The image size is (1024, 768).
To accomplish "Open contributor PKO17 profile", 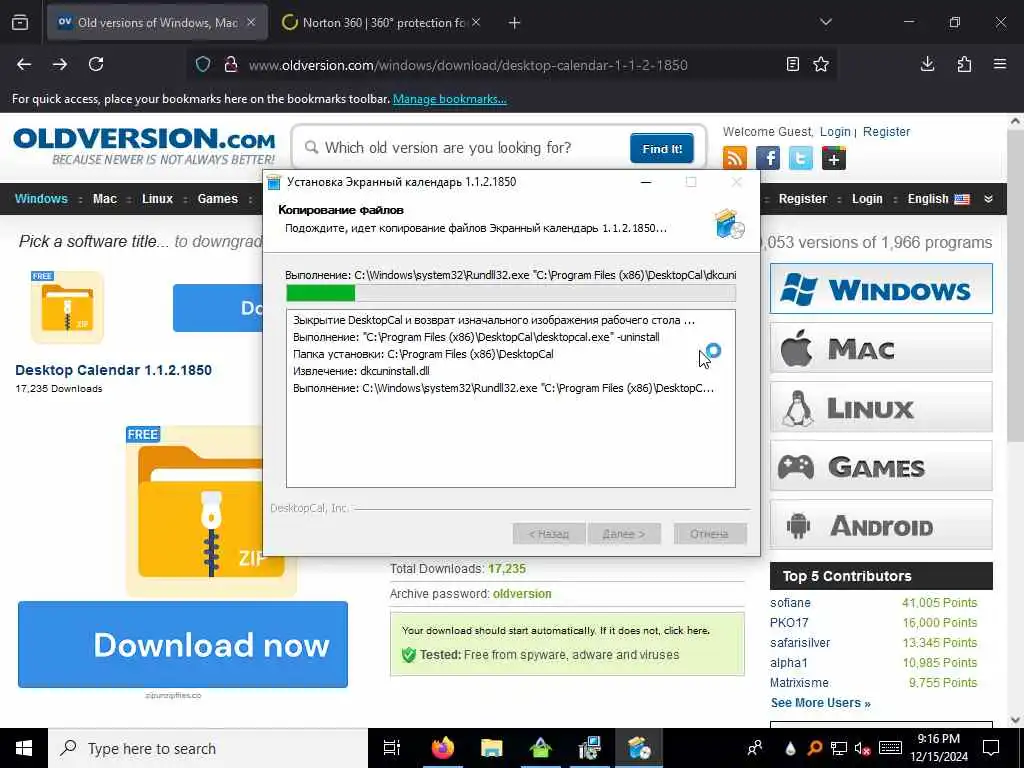I will click(x=789, y=622).
